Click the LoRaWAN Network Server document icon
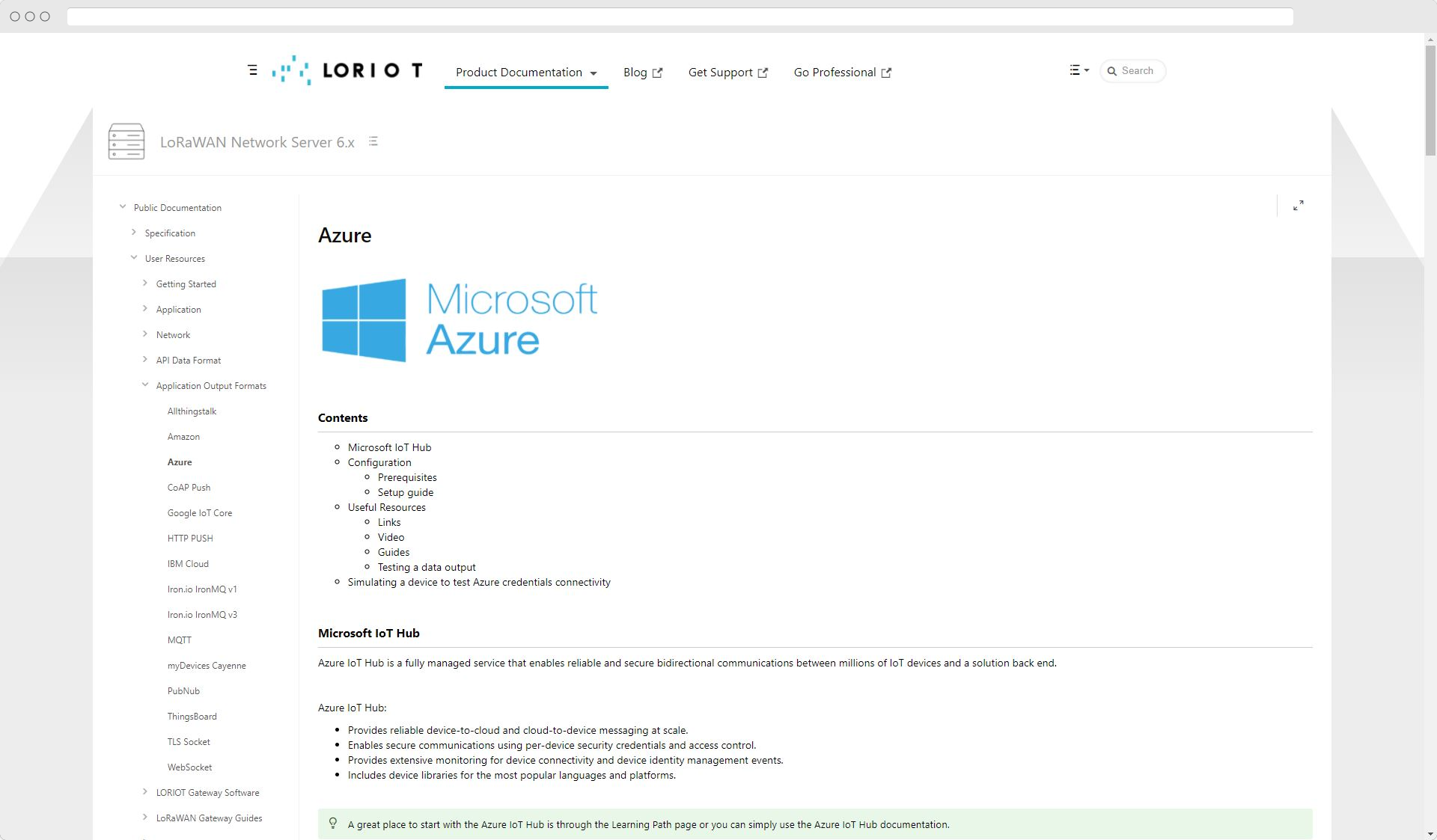 (126, 141)
